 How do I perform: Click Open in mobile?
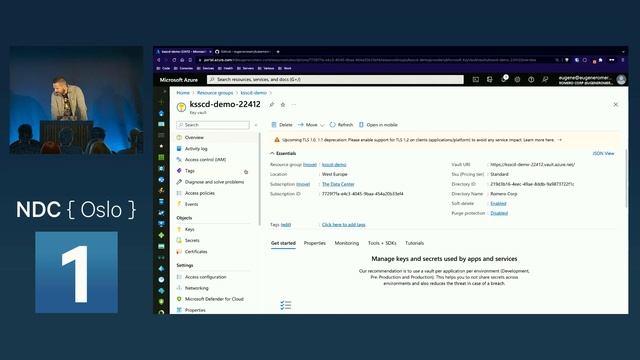click(378, 125)
